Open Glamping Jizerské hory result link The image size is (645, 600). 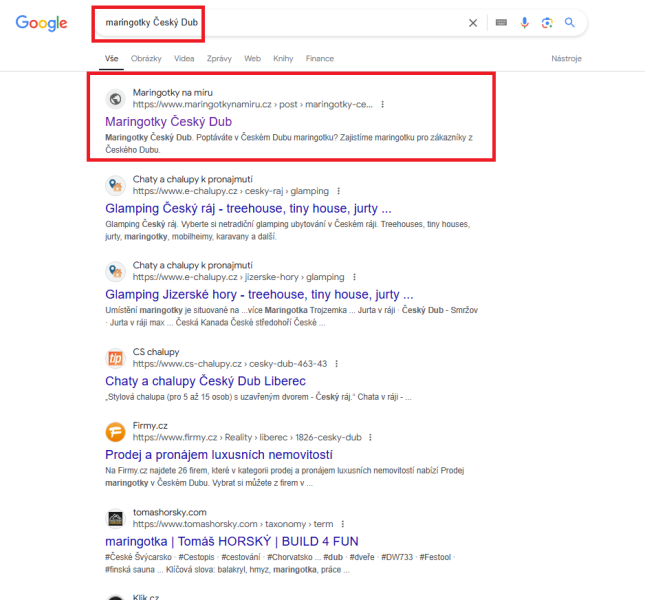click(259, 294)
